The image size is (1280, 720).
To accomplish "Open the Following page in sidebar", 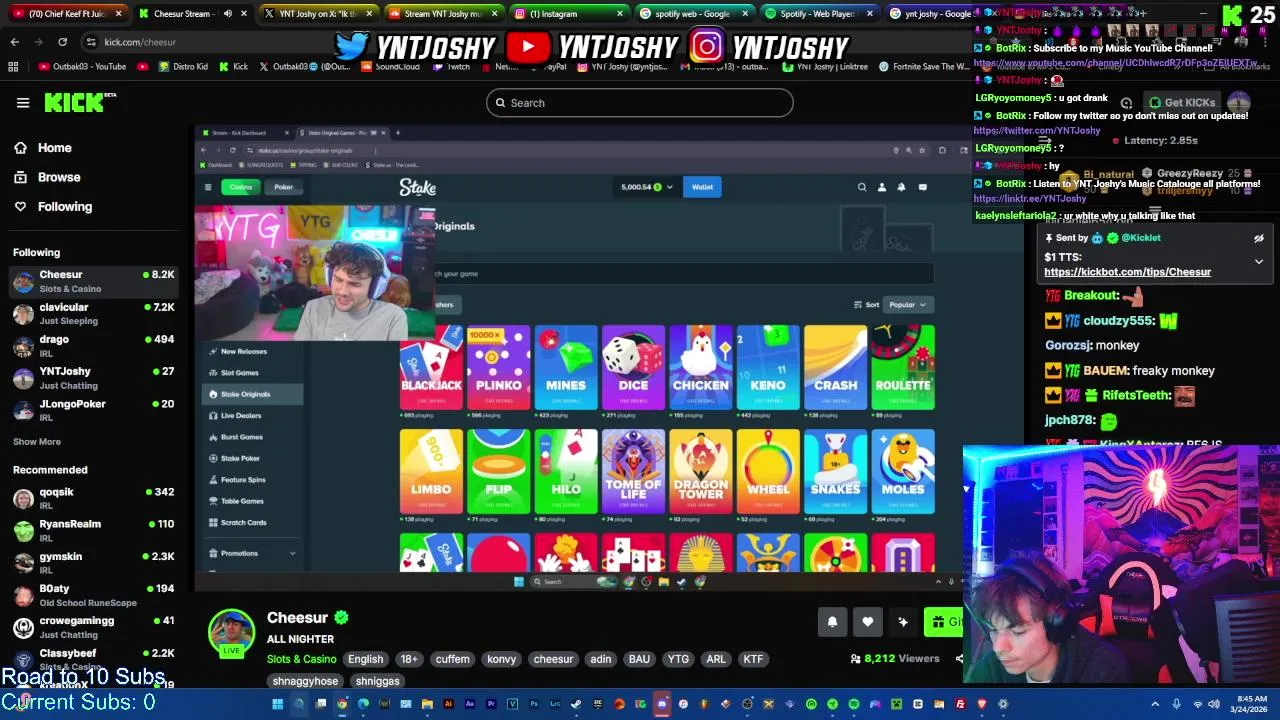I will (x=64, y=206).
